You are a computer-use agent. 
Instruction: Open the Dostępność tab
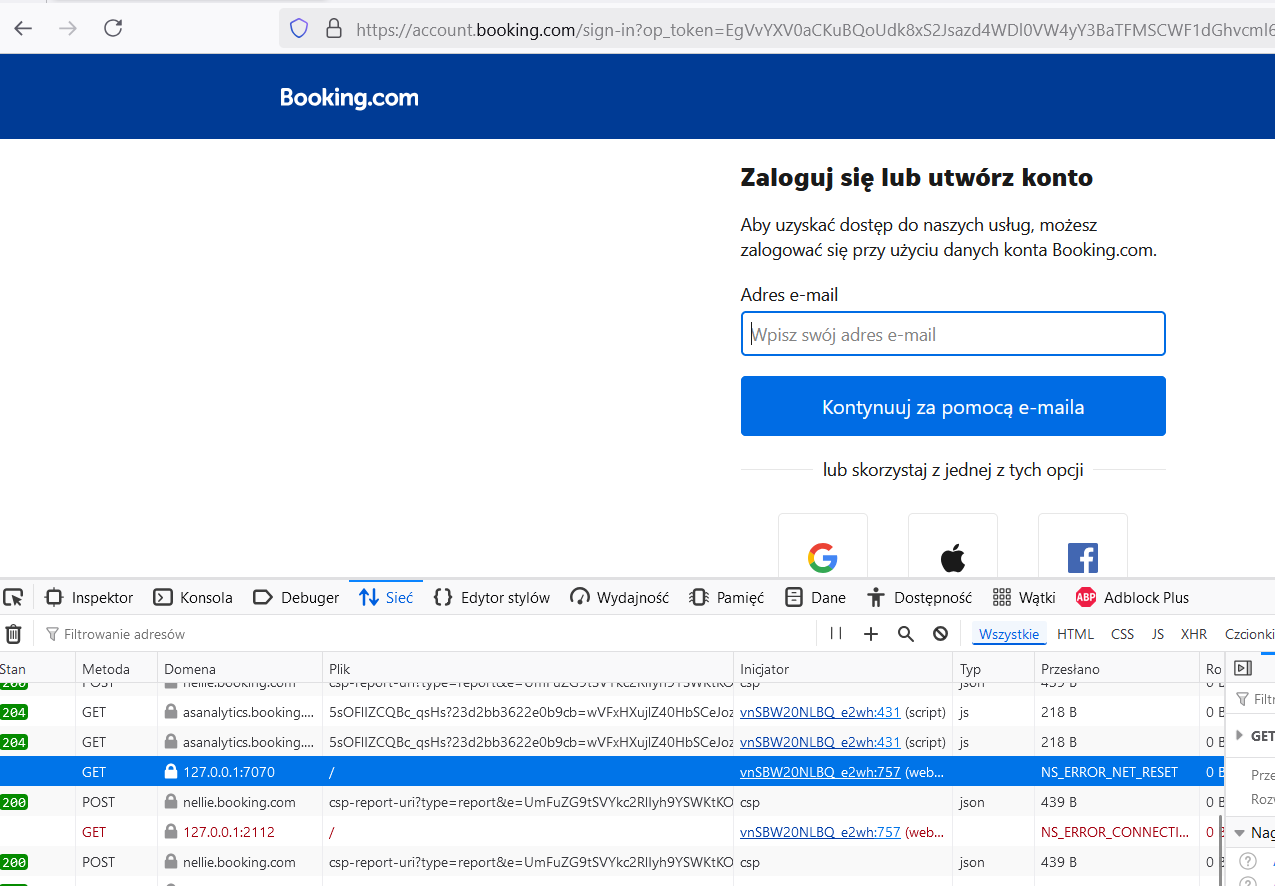(x=920, y=598)
